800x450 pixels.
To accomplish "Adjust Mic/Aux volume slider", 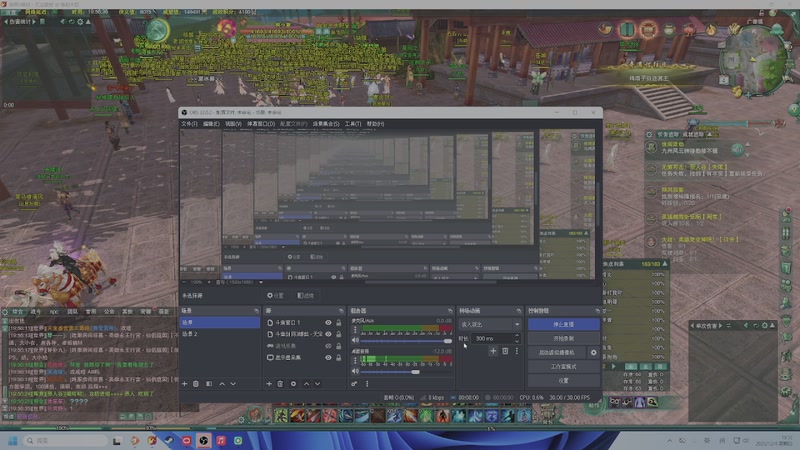I will [x=406, y=341].
